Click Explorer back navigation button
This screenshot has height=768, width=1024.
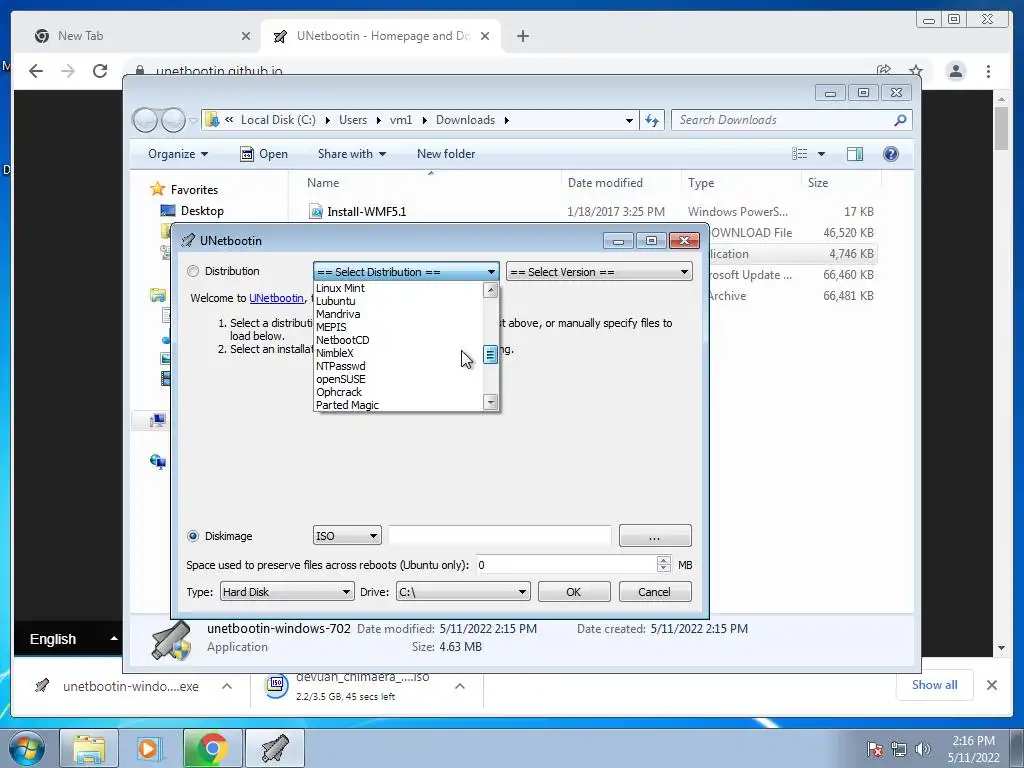145,120
